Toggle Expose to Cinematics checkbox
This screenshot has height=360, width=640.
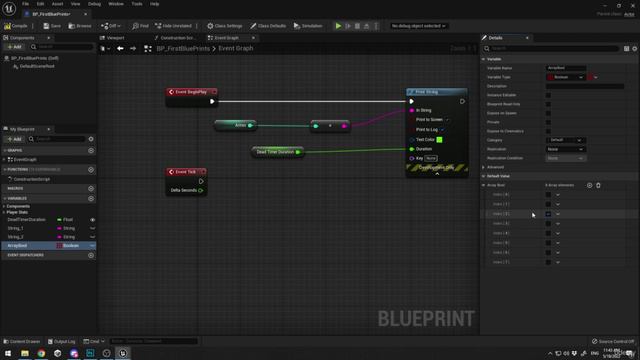[x=548, y=131]
